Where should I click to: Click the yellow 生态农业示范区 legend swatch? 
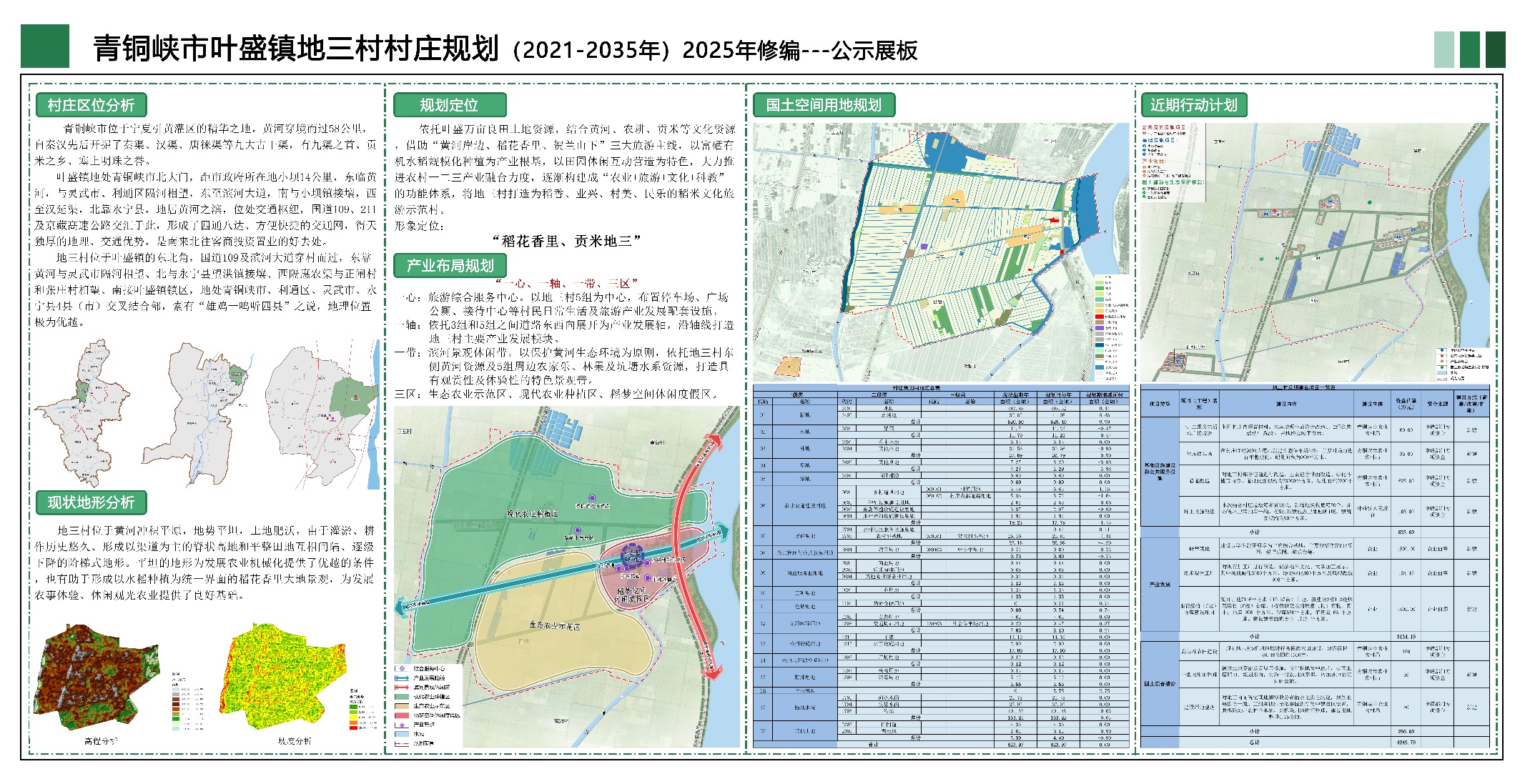(x=402, y=706)
